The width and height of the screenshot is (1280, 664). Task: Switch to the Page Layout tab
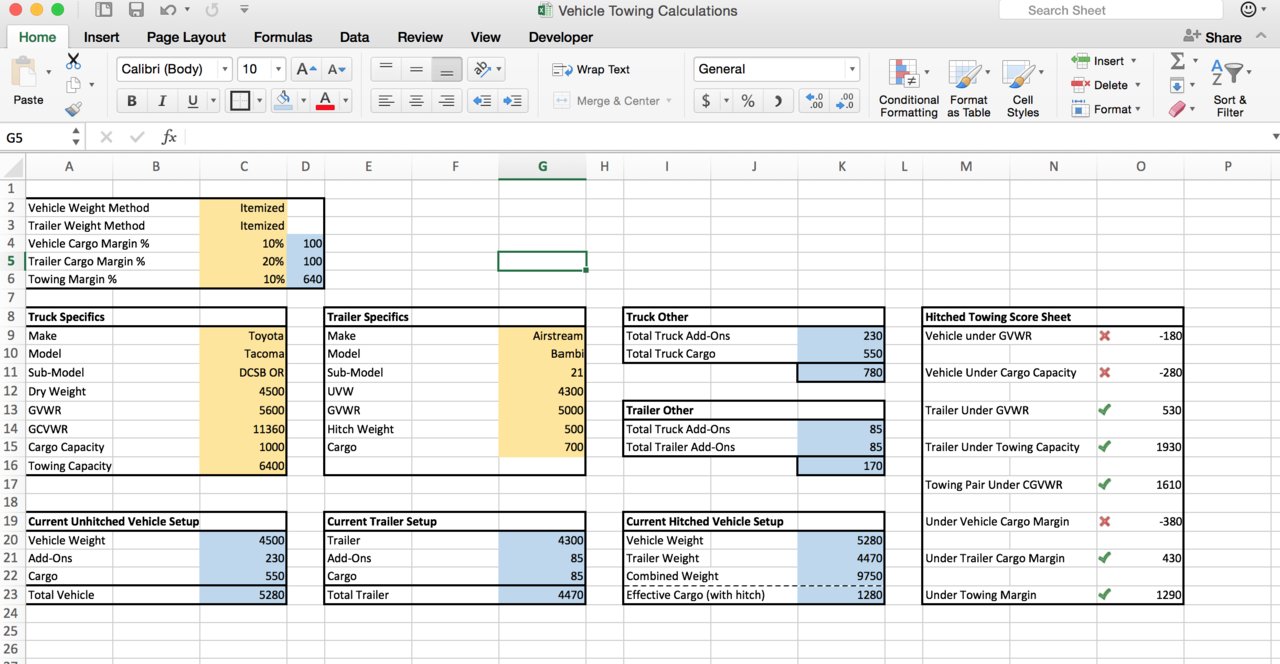pyautogui.click(x=186, y=37)
